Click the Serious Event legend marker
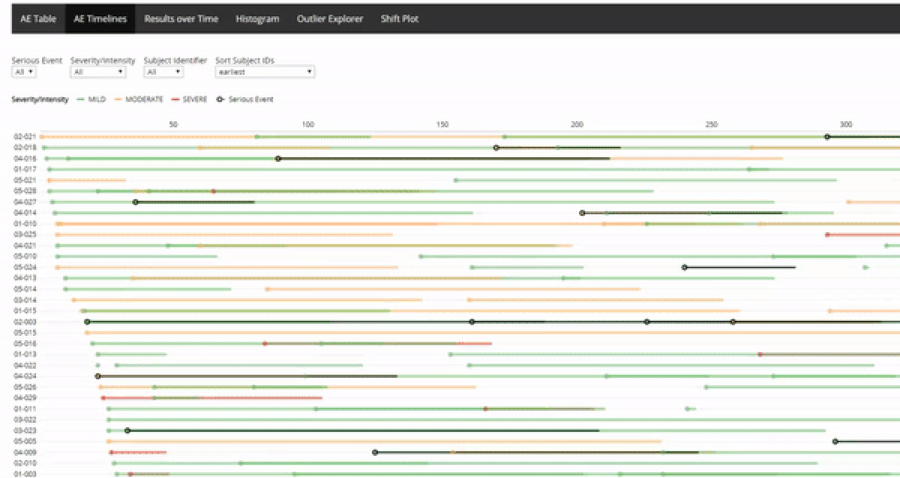The image size is (900, 478). click(220, 99)
